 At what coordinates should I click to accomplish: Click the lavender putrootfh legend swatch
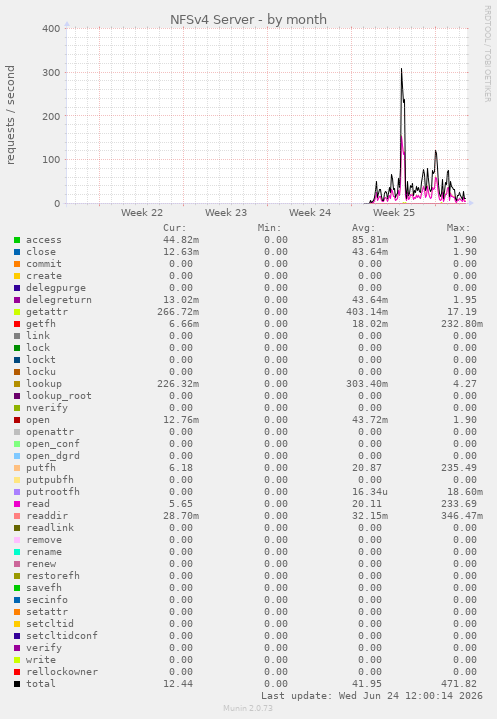click(x=17, y=492)
